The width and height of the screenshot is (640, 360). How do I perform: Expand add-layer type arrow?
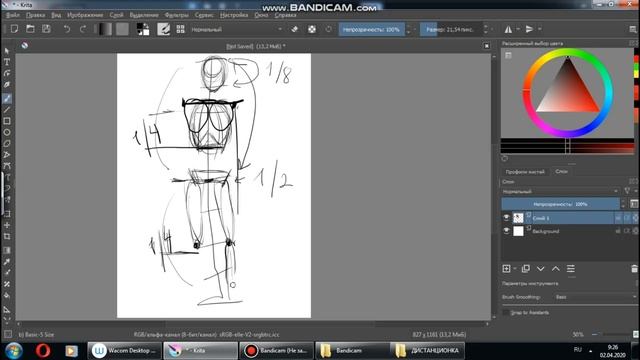point(514,269)
